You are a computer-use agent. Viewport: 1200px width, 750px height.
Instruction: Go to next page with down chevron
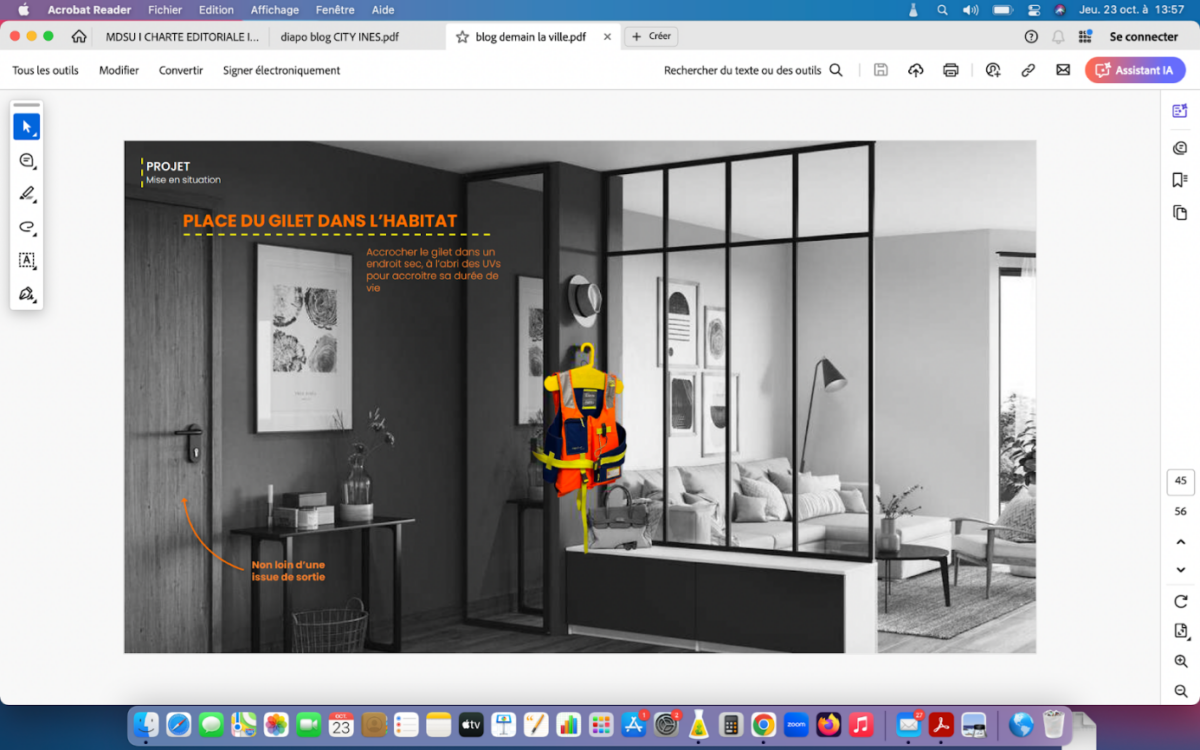[1180, 570]
